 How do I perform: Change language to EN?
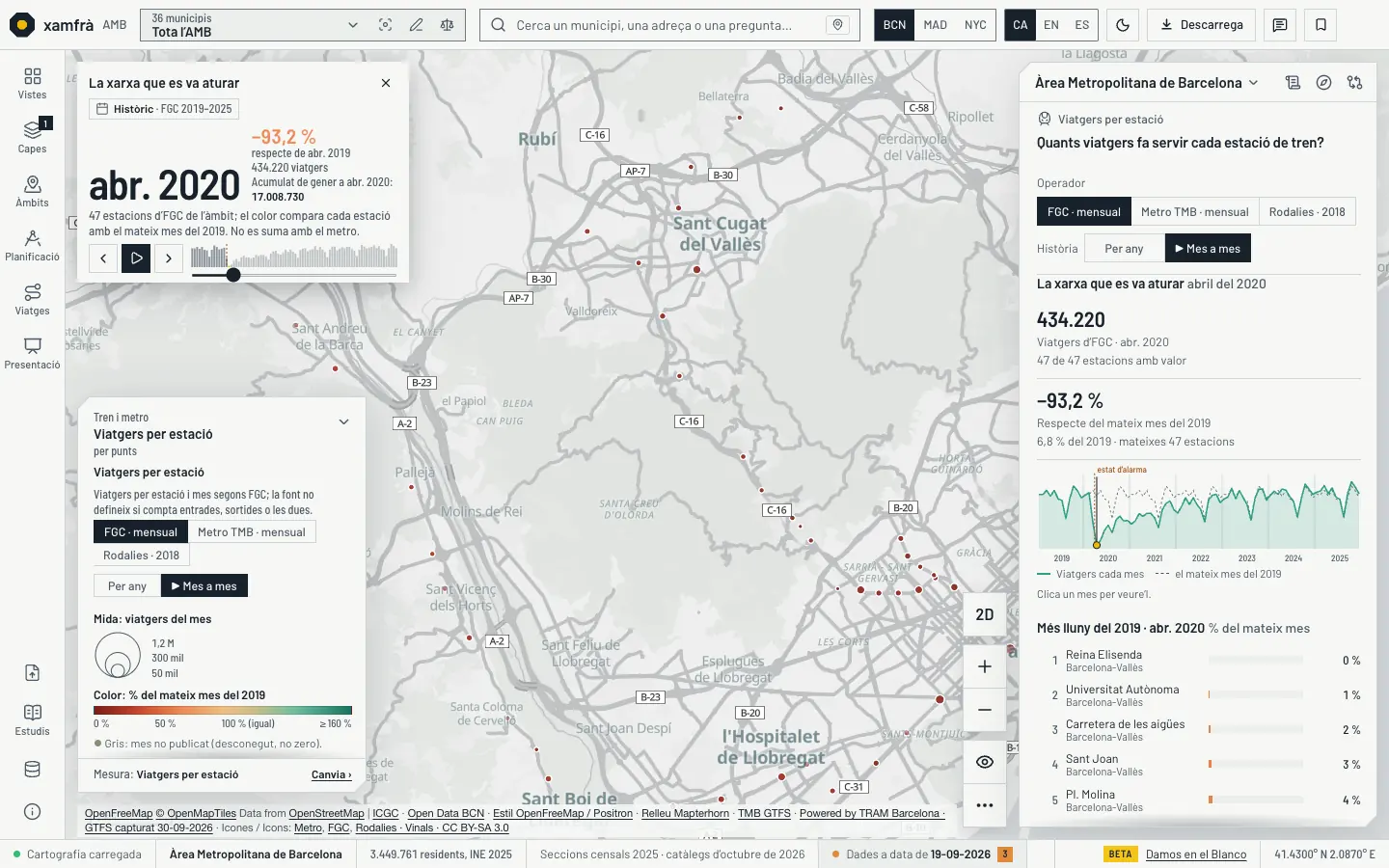[1051, 25]
